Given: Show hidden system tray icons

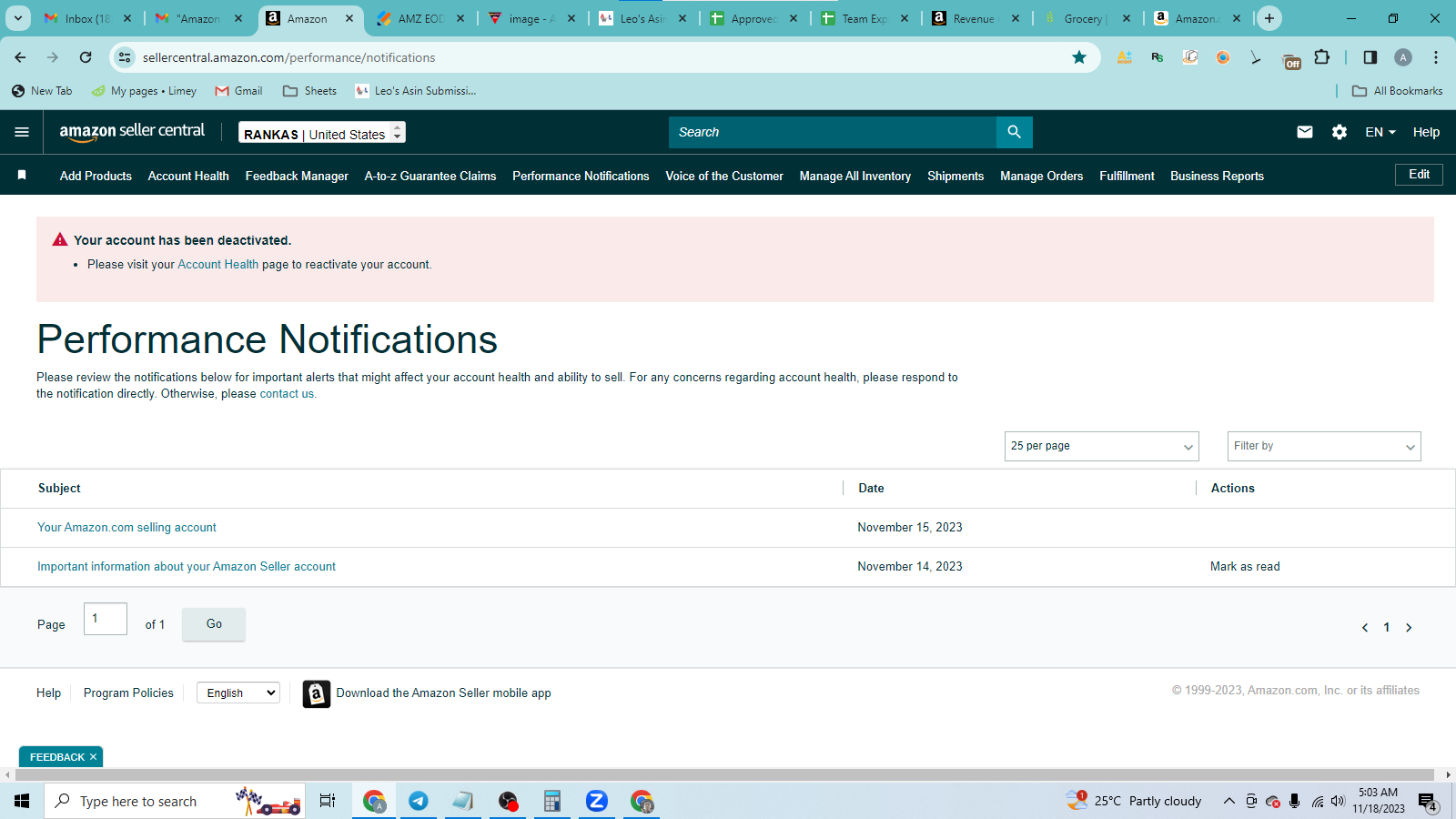Looking at the screenshot, I should (x=1229, y=801).
